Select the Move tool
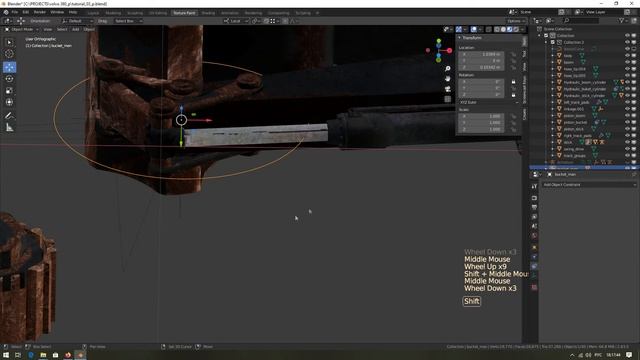Viewport: 640px width, 360px height. (9, 67)
